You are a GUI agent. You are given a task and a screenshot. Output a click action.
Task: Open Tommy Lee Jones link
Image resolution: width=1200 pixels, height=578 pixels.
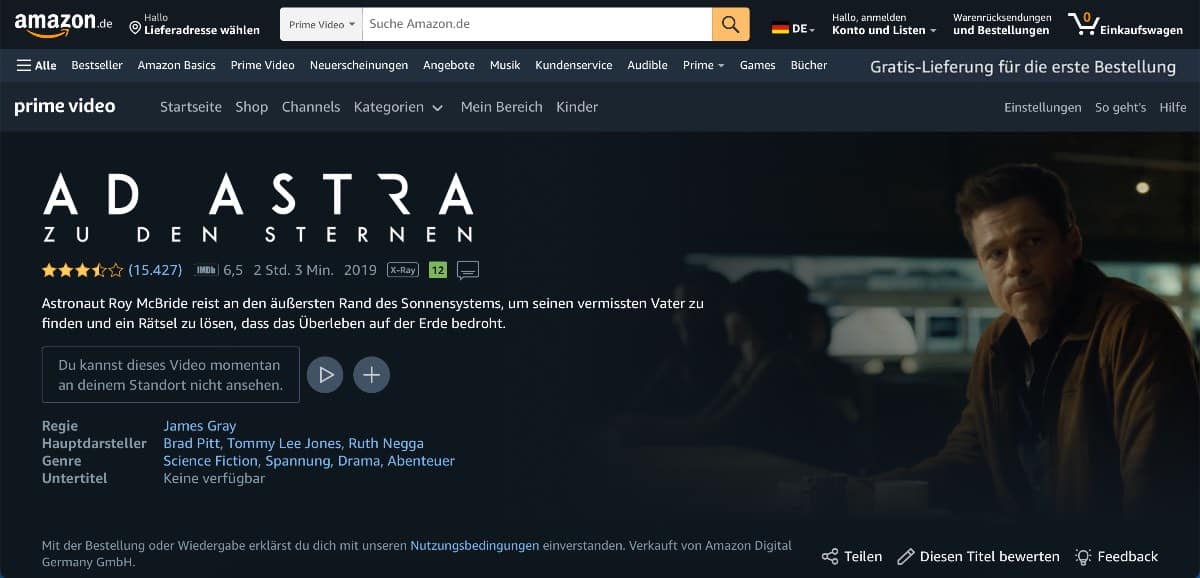[x=284, y=443]
